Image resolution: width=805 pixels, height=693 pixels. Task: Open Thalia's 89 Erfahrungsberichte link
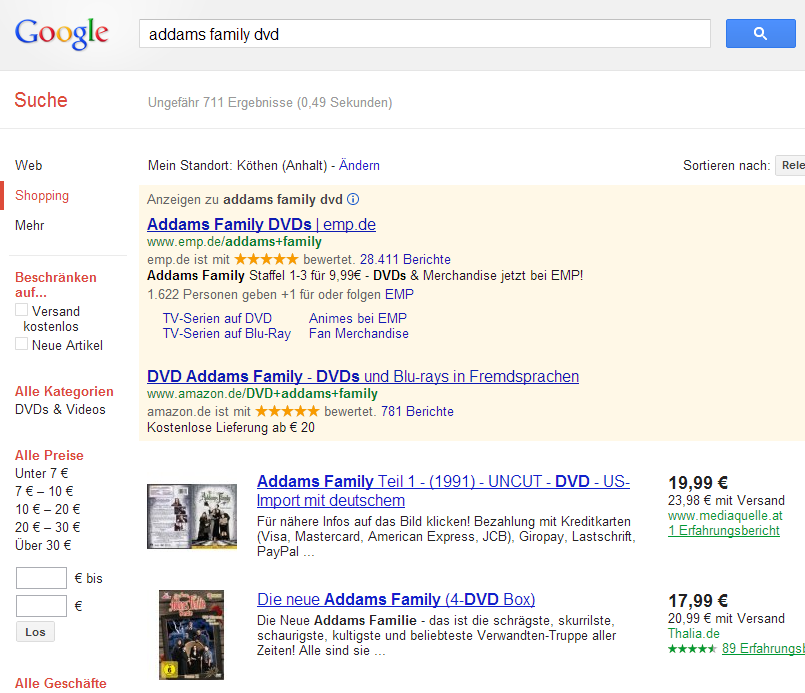pyautogui.click(x=763, y=648)
